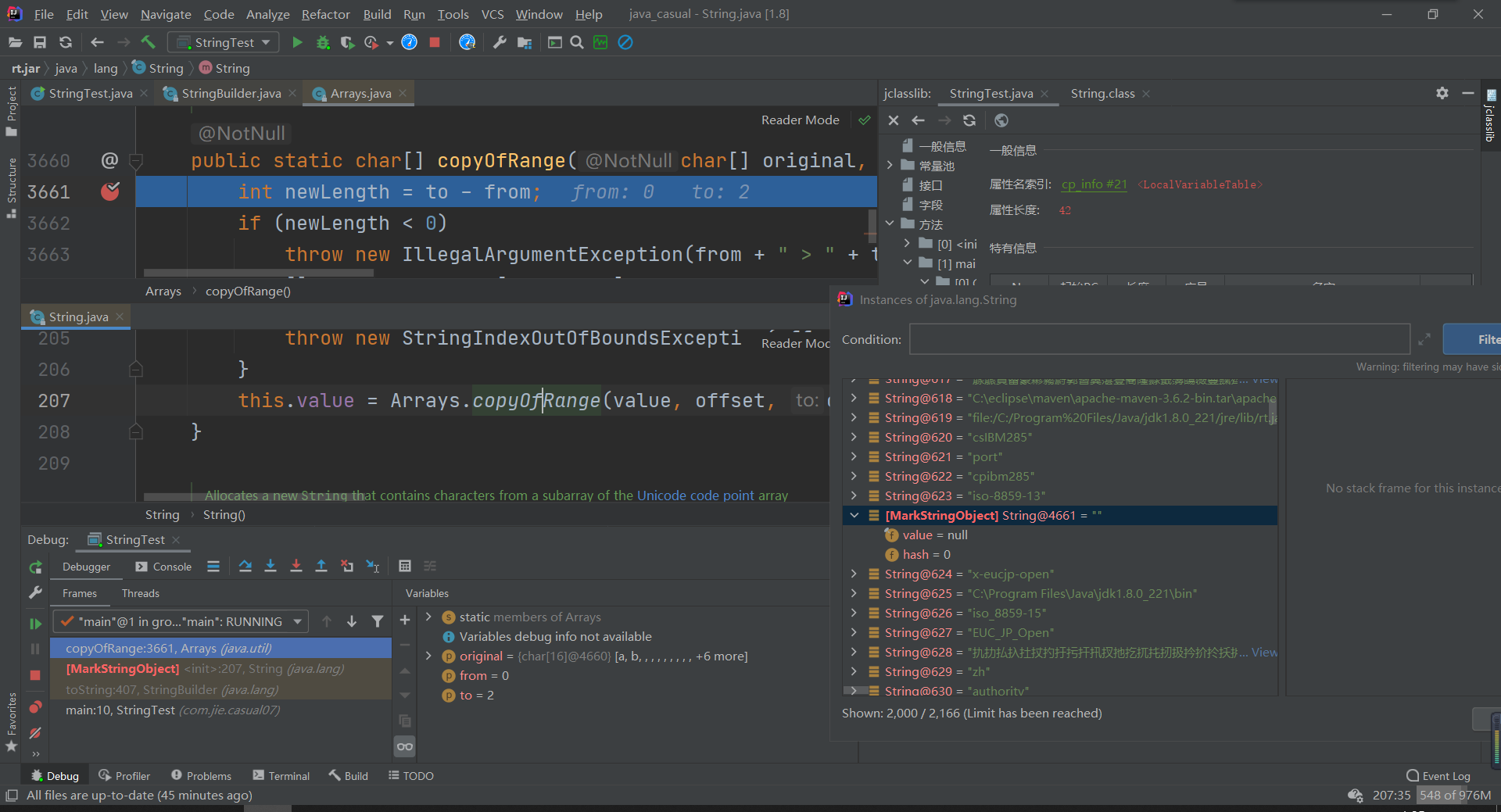Image resolution: width=1501 pixels, height=812 pixels.
Task: Synchronize files with the reload icon
Action: [x=66, y=42]
